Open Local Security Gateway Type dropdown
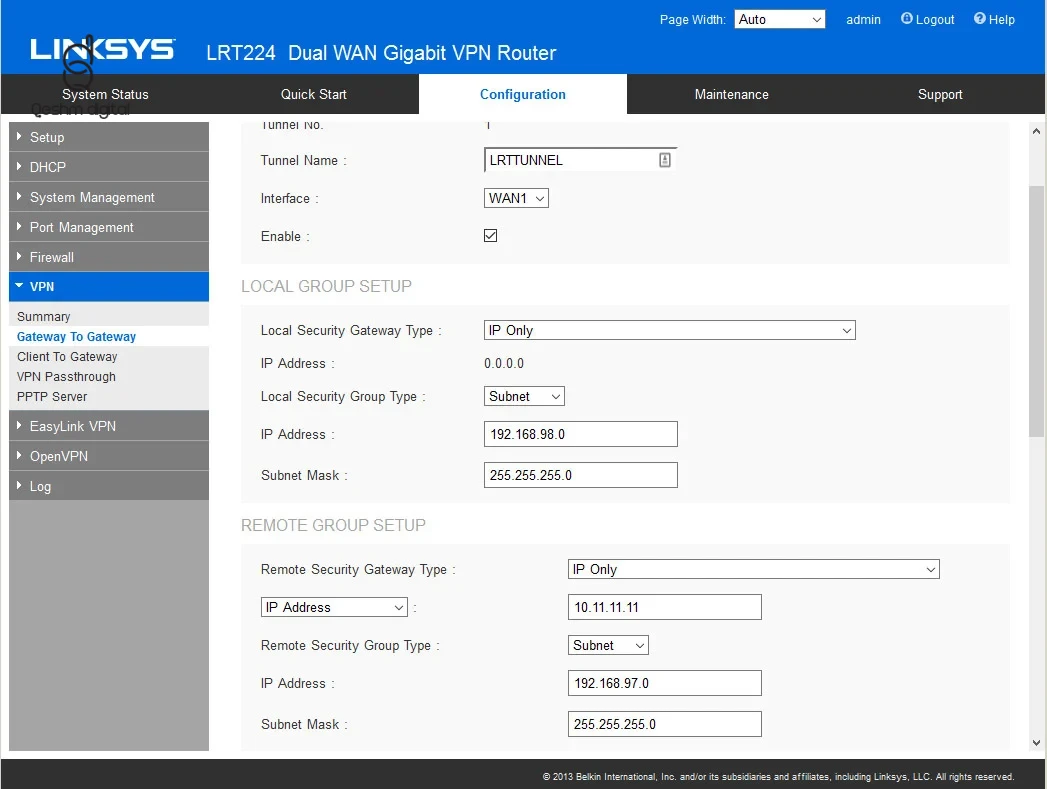 click(670, 330)
